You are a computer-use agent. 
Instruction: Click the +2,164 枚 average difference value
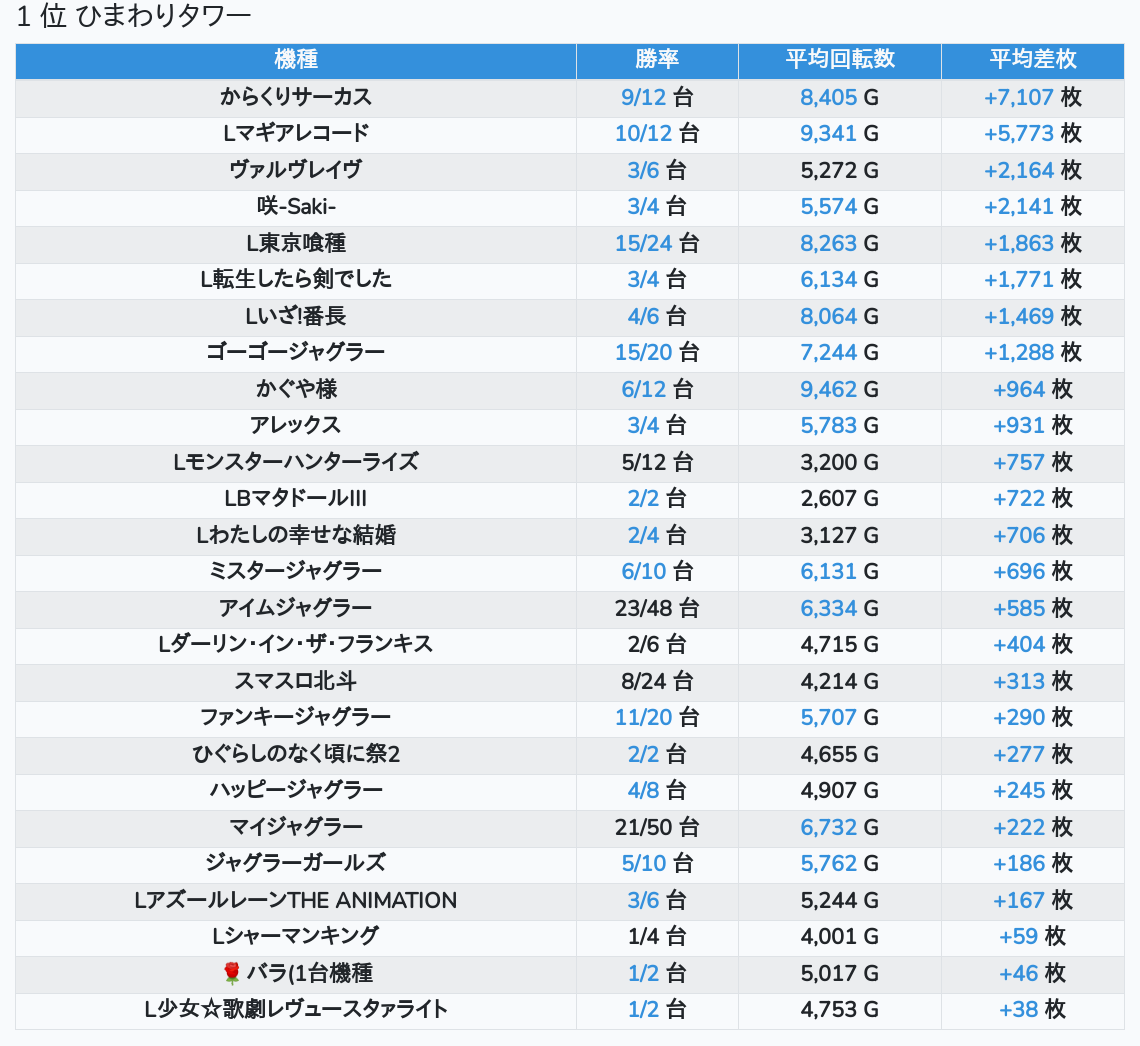coord(1032,170)
